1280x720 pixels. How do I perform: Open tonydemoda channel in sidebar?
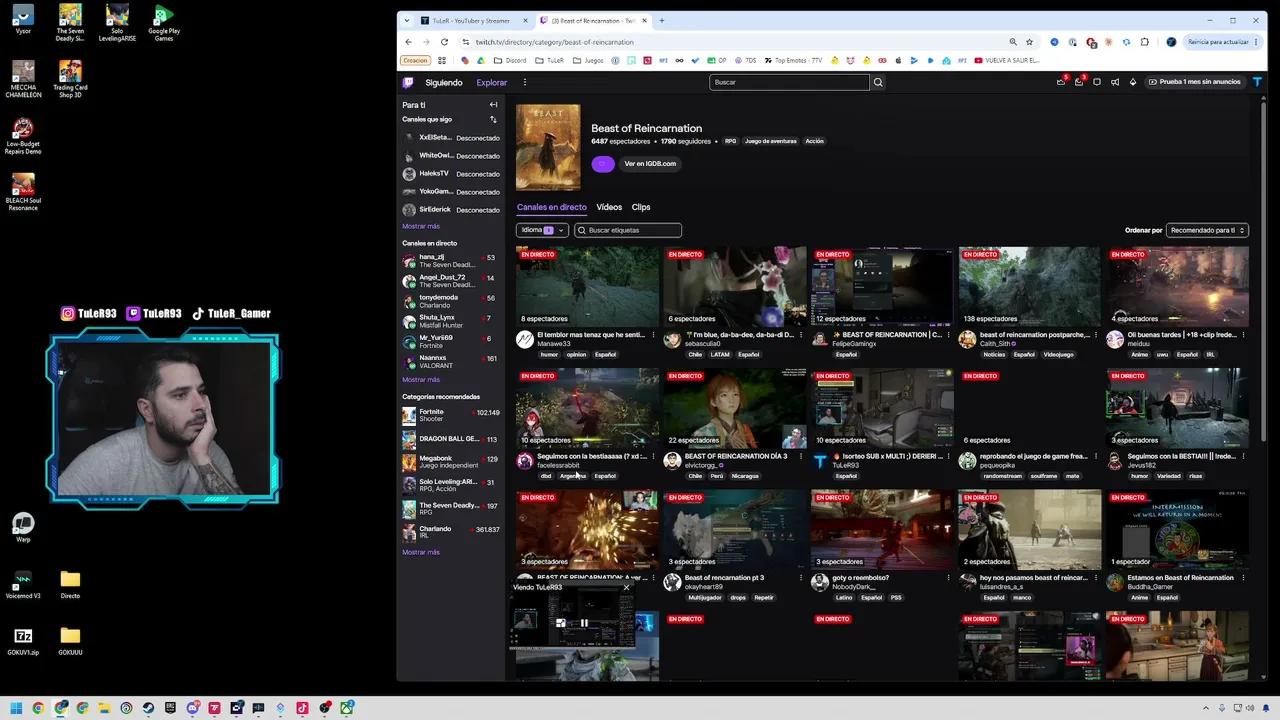pyautogui.click(x=449, y=301)
